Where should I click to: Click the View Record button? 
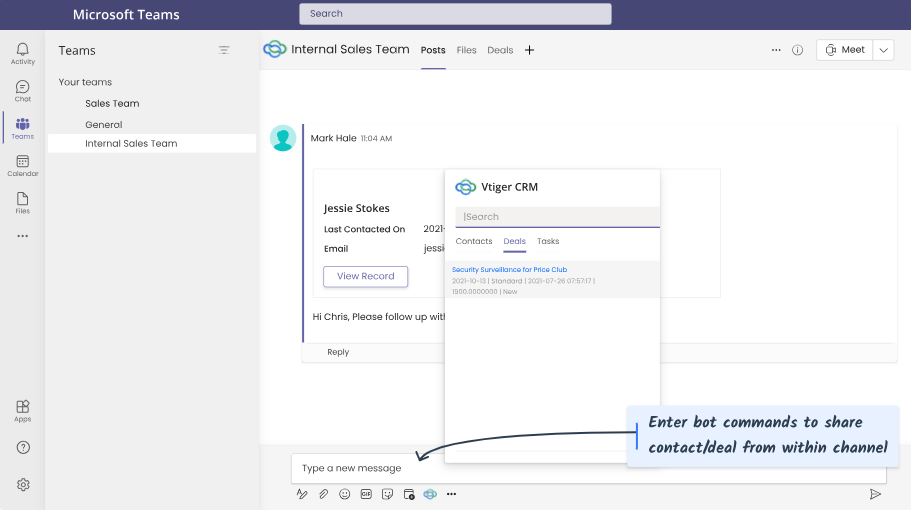pyautogui.click(x=366, y=277)
